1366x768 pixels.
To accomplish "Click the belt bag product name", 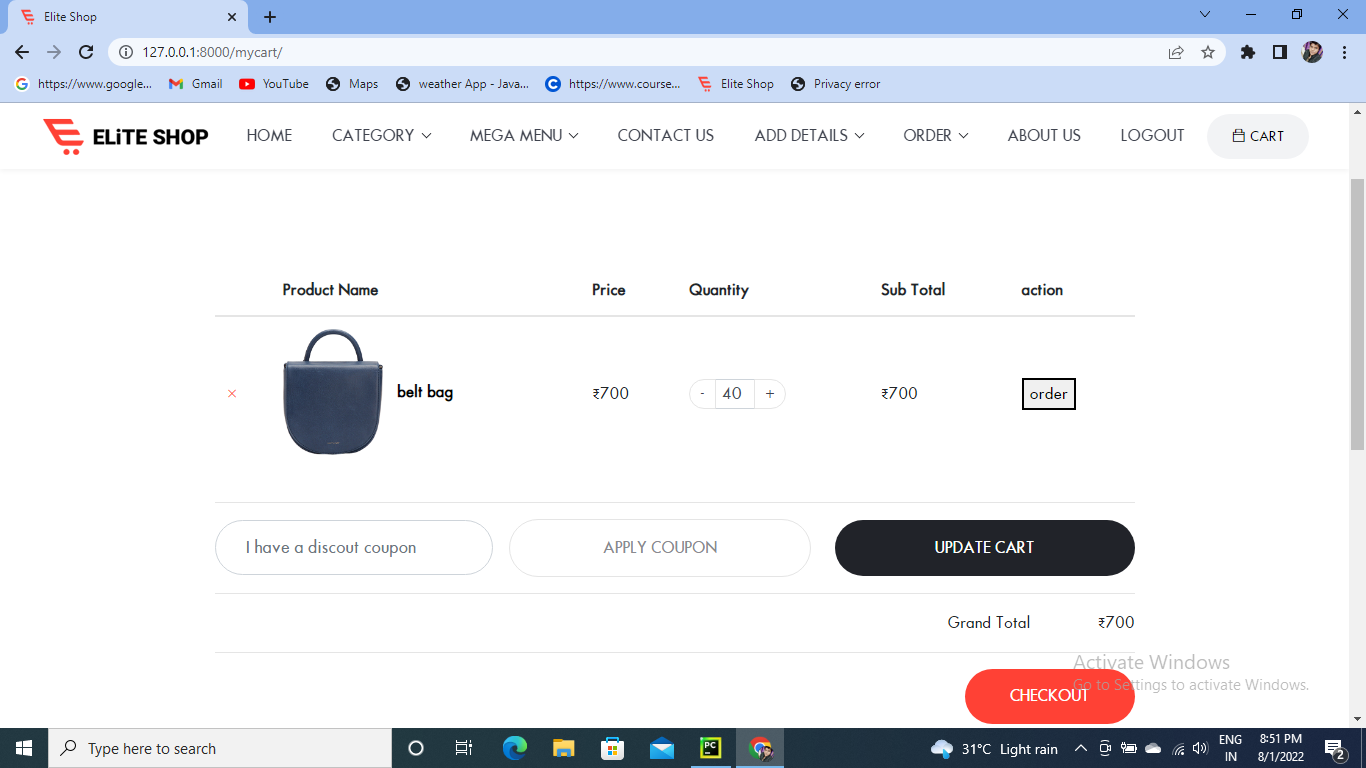I will [x=425, y=392].
